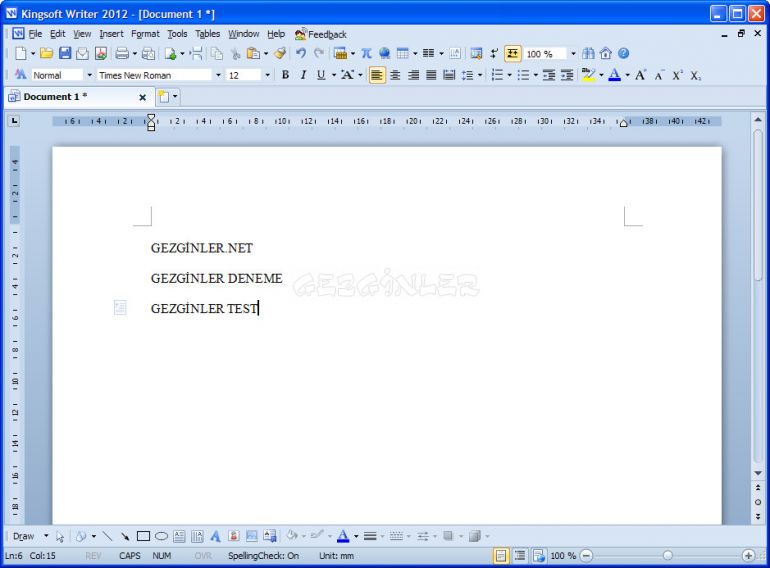Align text right
Screen dimensions: 770x568
pyautogui.click(x=413, y=75)
